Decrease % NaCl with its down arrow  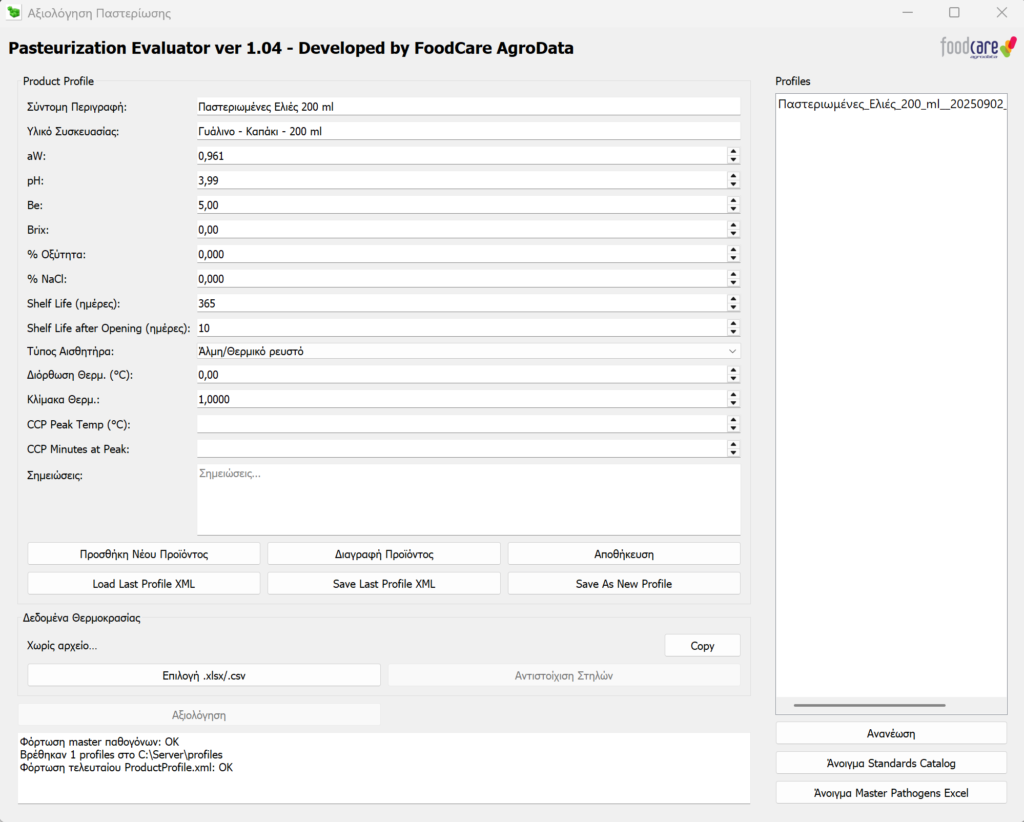733,283
